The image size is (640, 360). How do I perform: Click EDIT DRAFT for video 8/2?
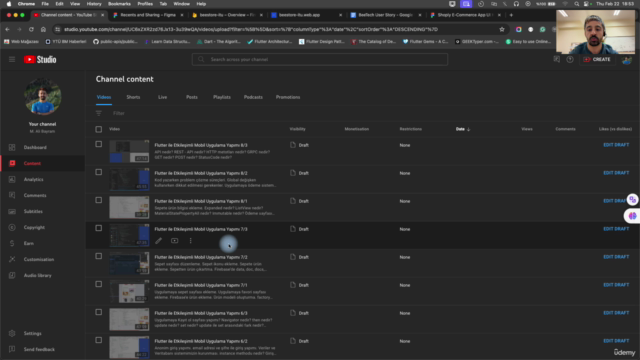[616, 173]
